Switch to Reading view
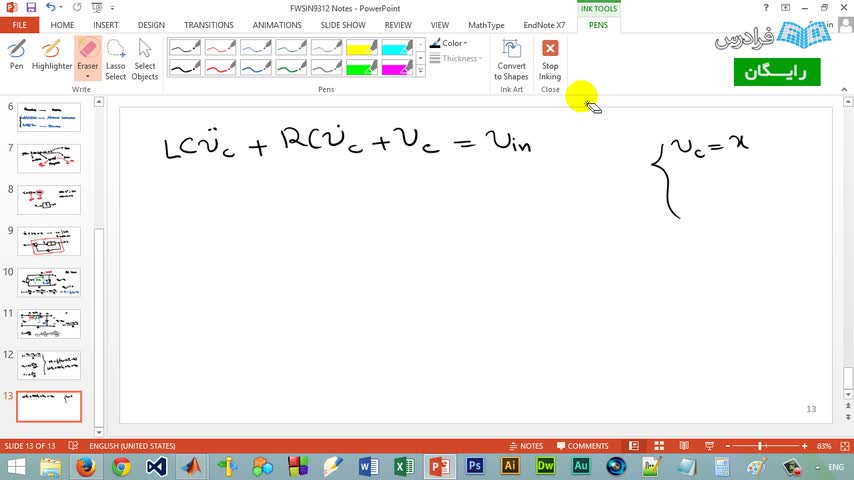Viewport: 854px width, 480px height. (x=684, y=446)
